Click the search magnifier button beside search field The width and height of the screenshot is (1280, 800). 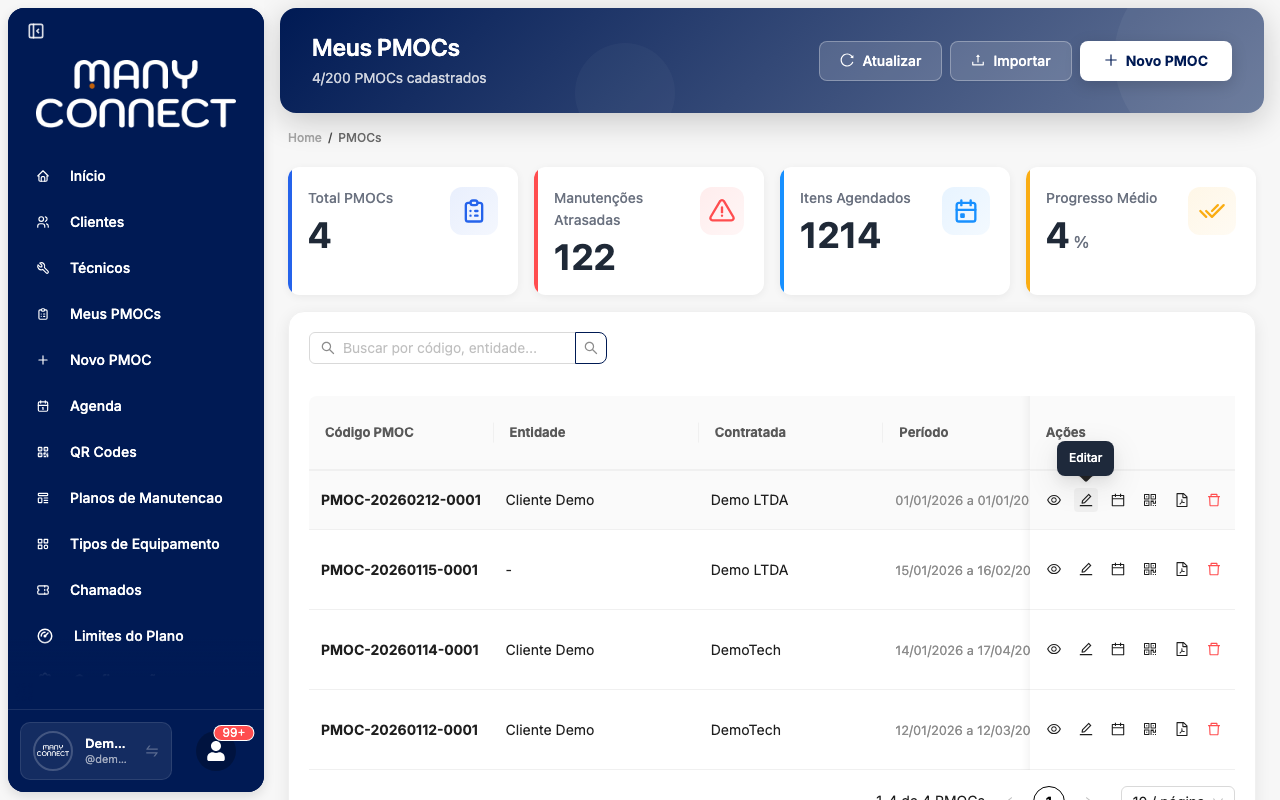pos(591,348)
